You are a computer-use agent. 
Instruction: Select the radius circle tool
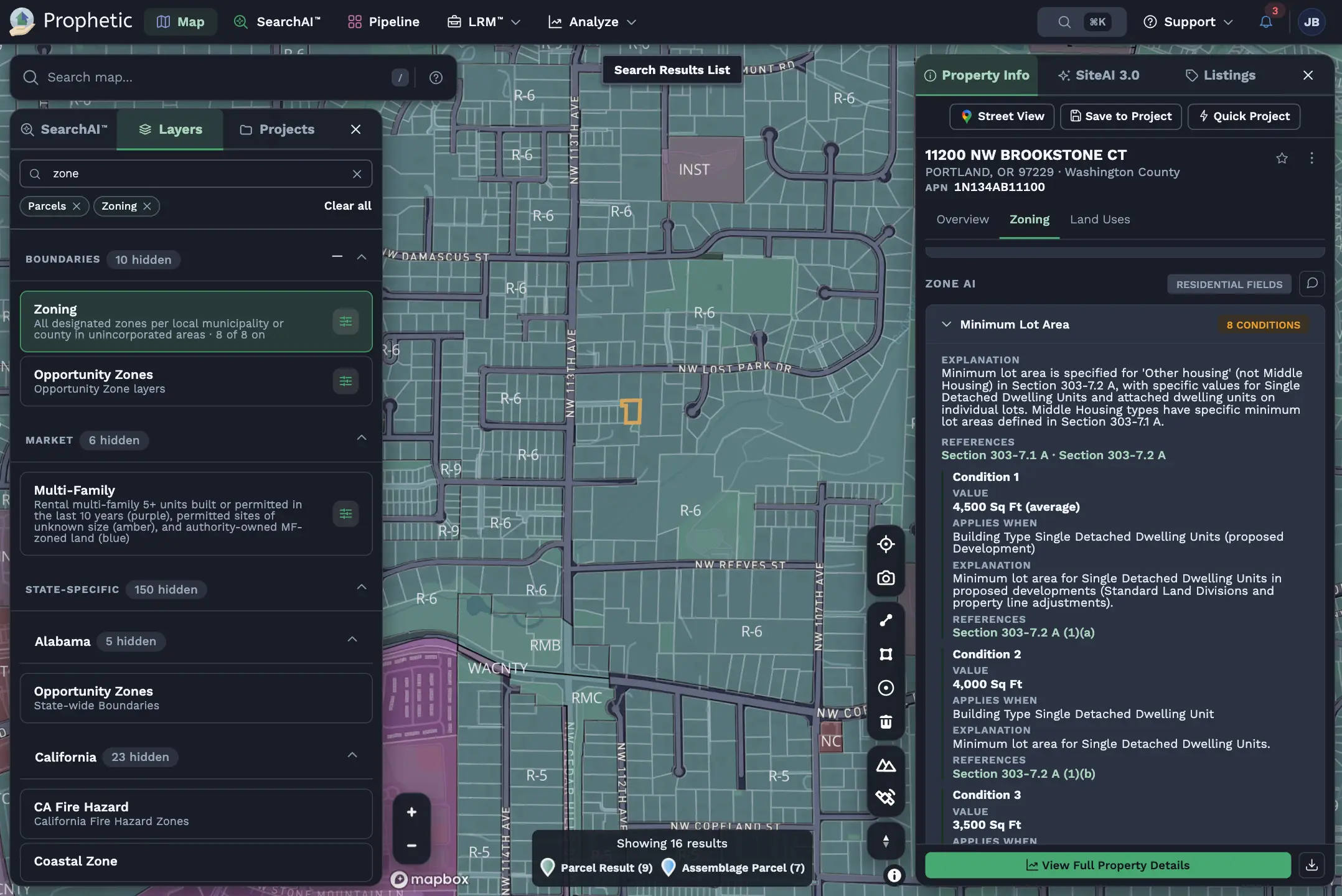(x=886, y=688)
